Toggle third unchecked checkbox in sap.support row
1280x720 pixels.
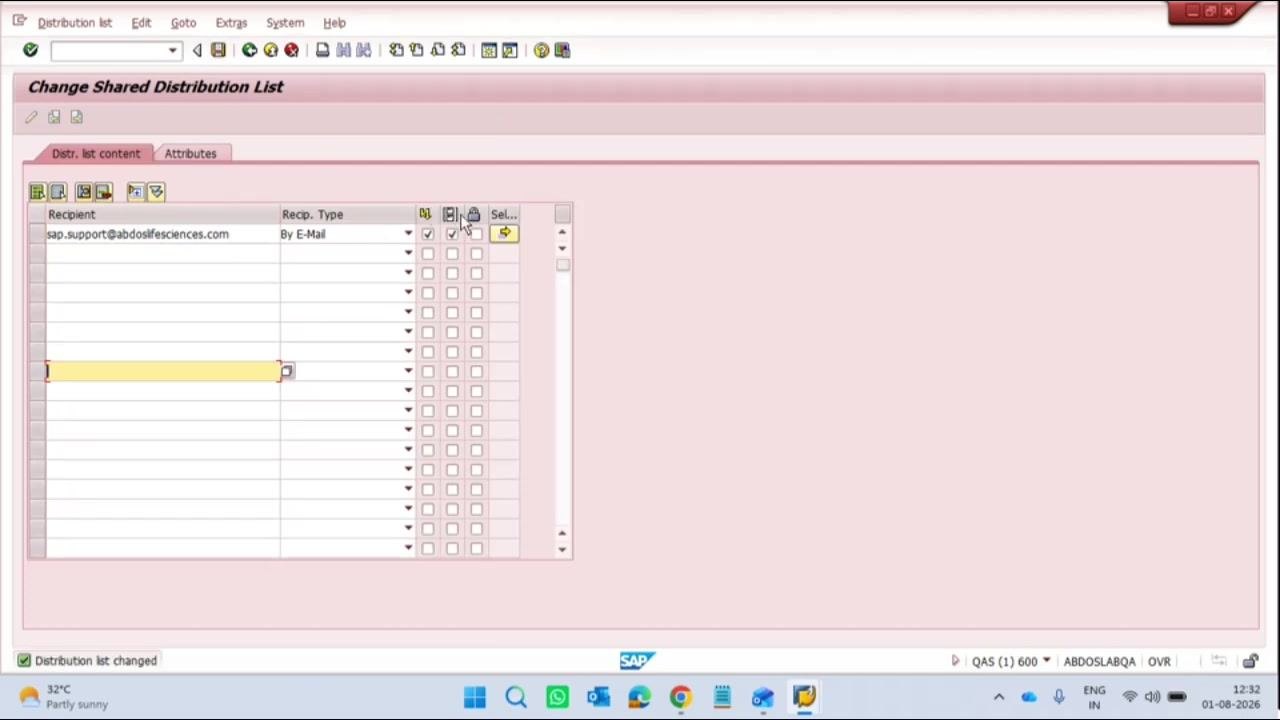coord(476,234)
